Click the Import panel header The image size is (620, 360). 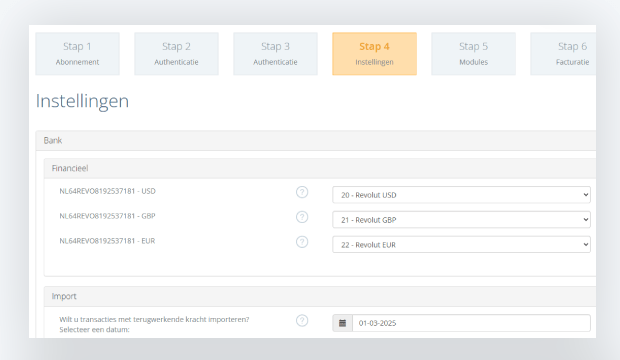[320, 296]
